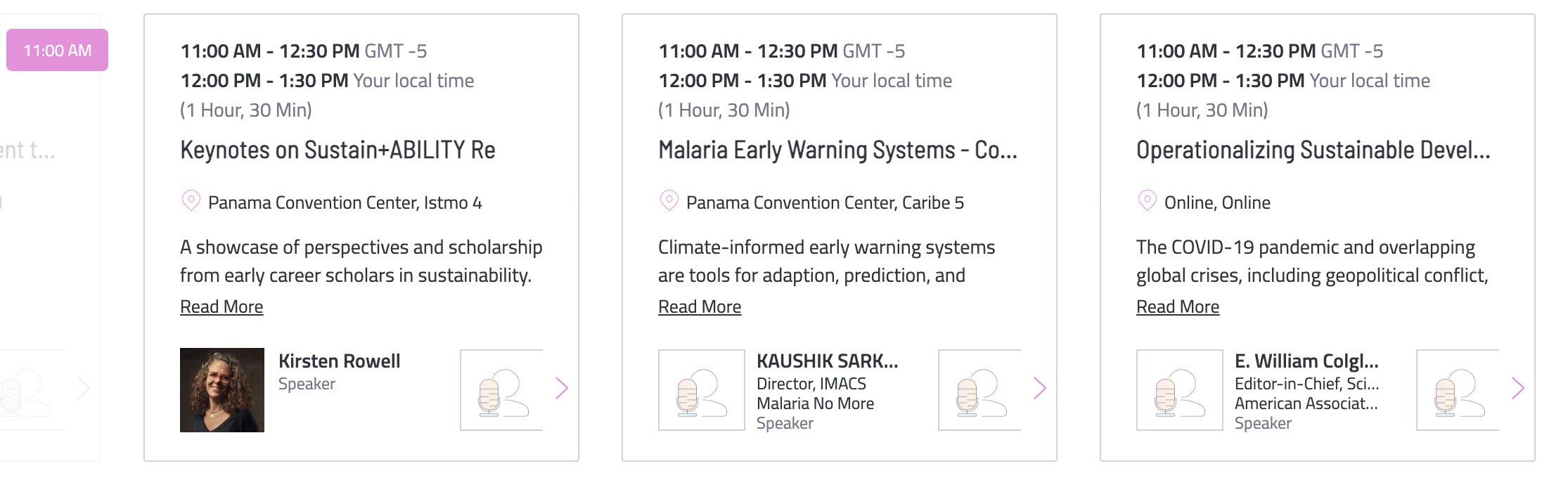Click Kaushik Sarkar's placeholder speaker avatar
The image size is (1568, 485).
701,390
